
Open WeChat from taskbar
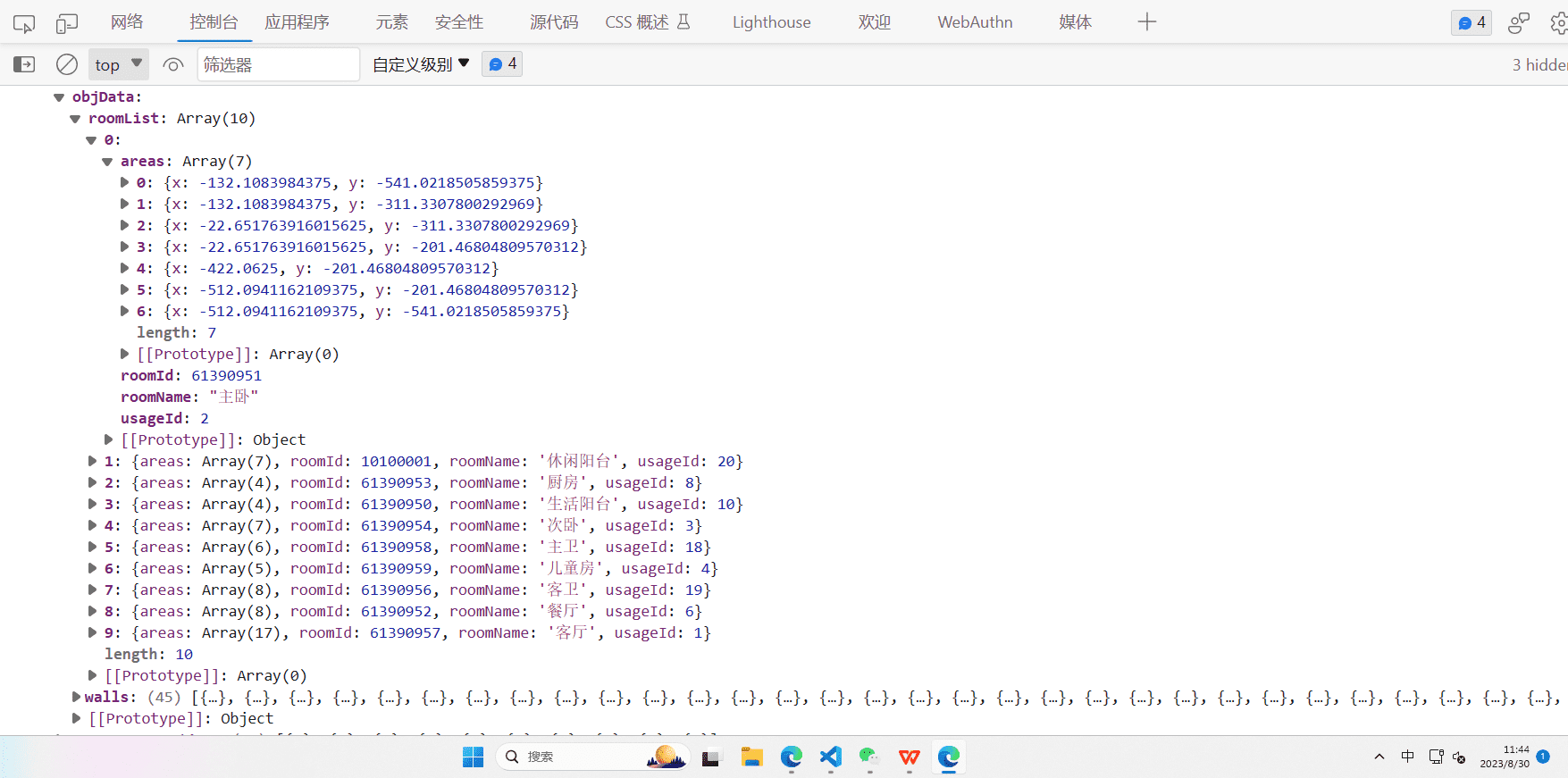869,757
